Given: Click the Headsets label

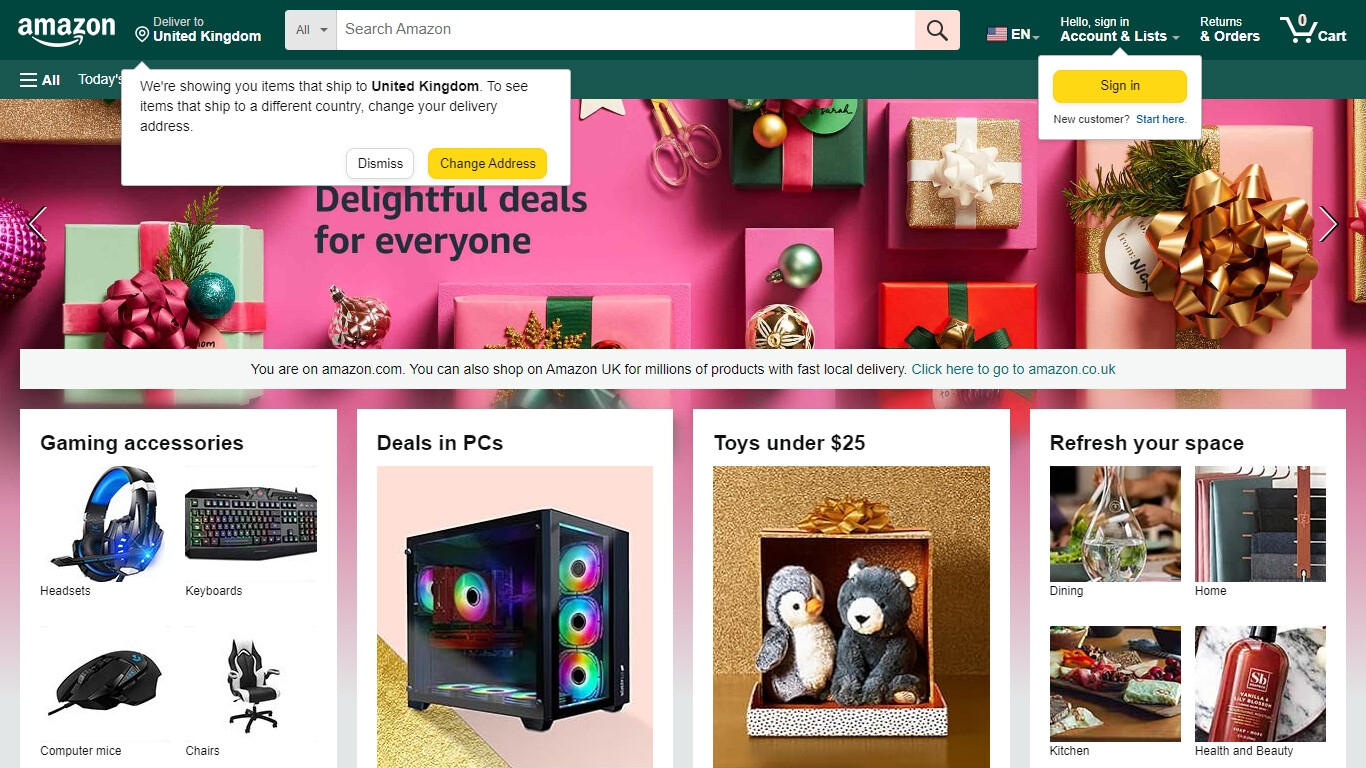Looking at the screenshot, I should 65,591.
